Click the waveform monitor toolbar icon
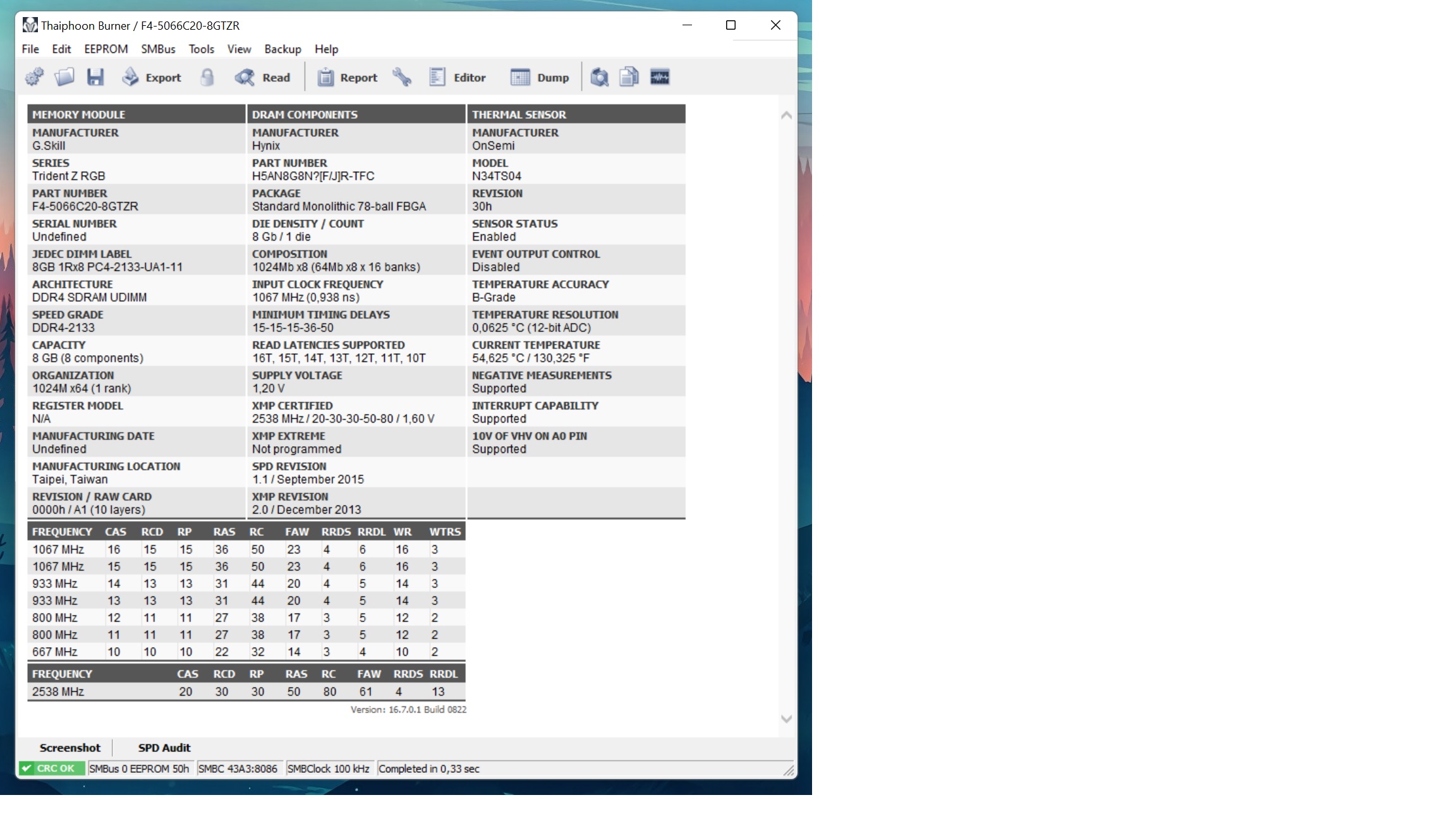Screen dimensions: 1456x819 pos(660,77)
